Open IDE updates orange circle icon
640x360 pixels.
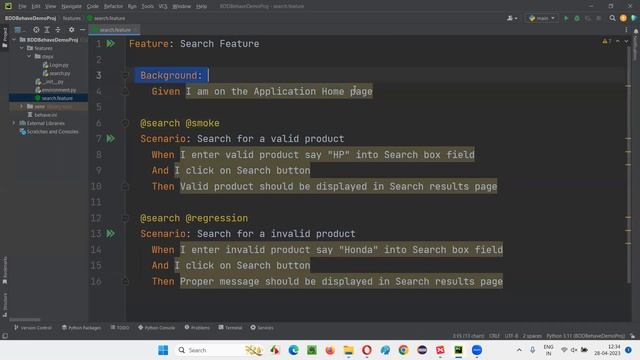coord(623,18)
